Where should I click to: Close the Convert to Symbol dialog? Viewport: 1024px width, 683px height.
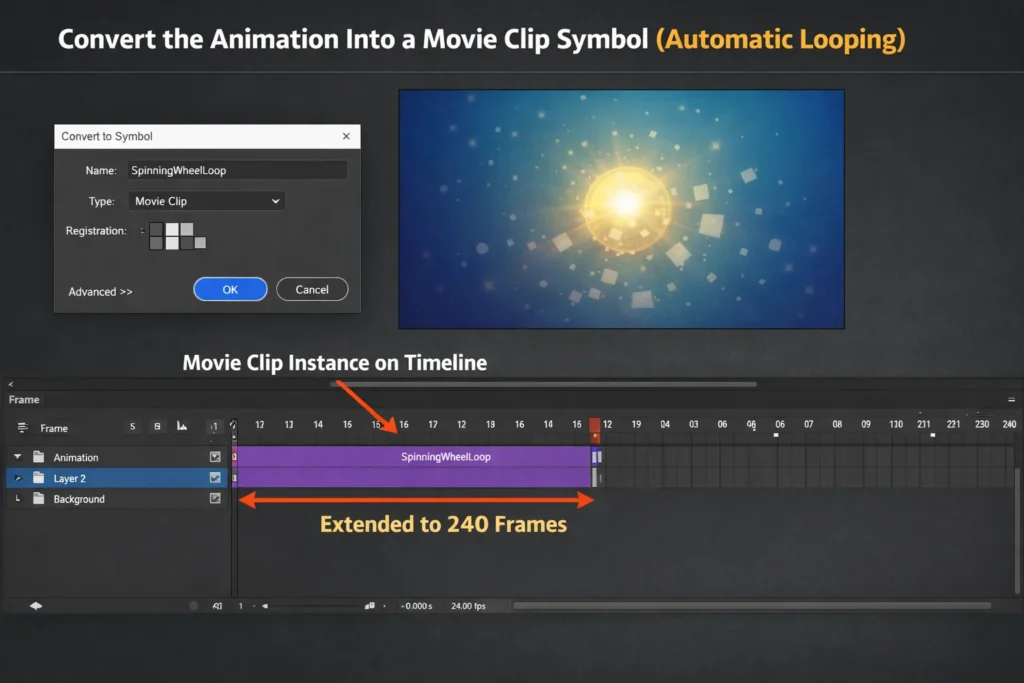(346, 136)
